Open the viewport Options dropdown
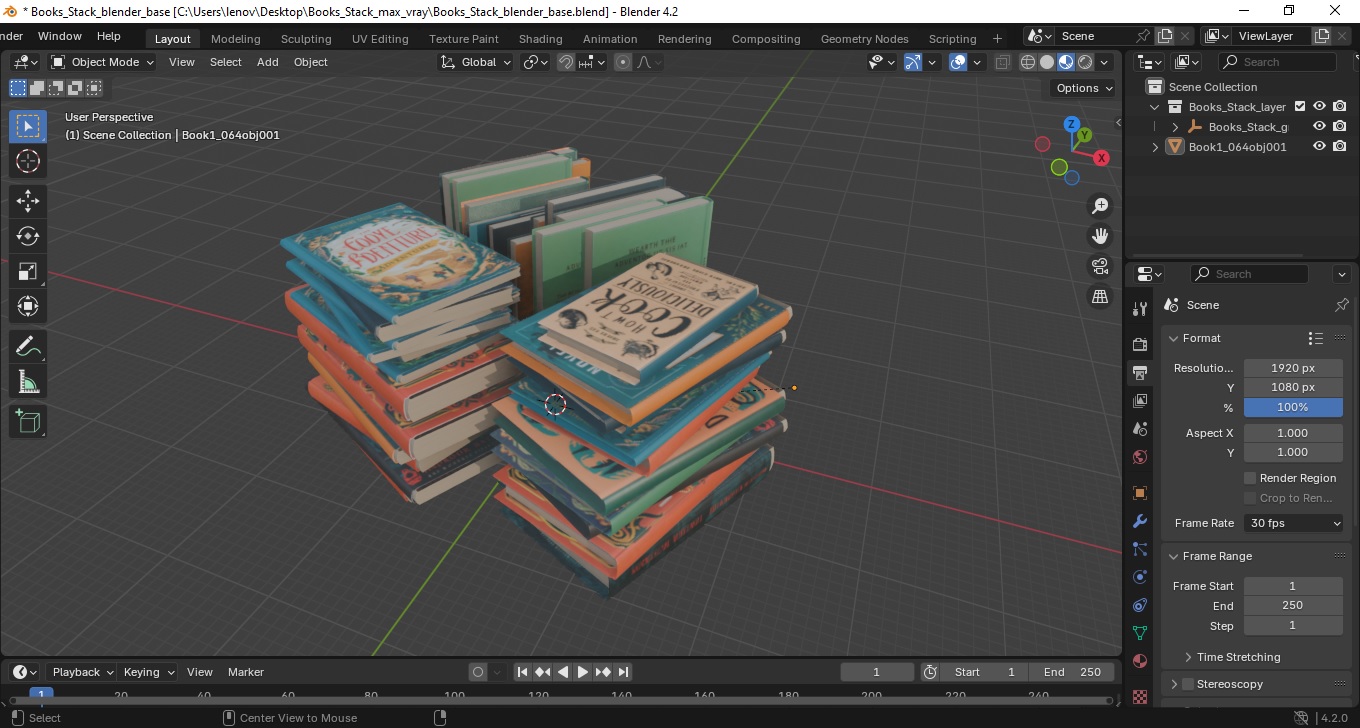 pyautogui.click(x=1085, y=88)
